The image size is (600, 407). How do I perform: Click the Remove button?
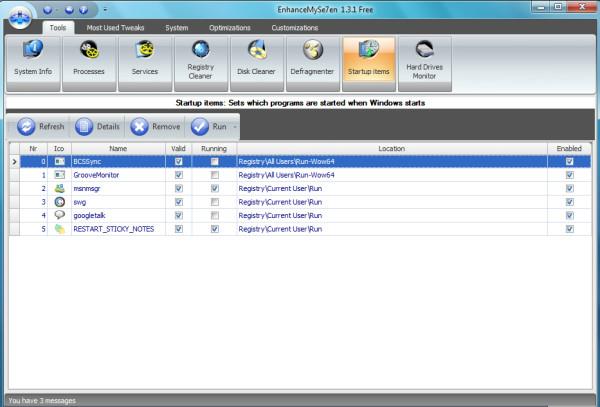155,127
